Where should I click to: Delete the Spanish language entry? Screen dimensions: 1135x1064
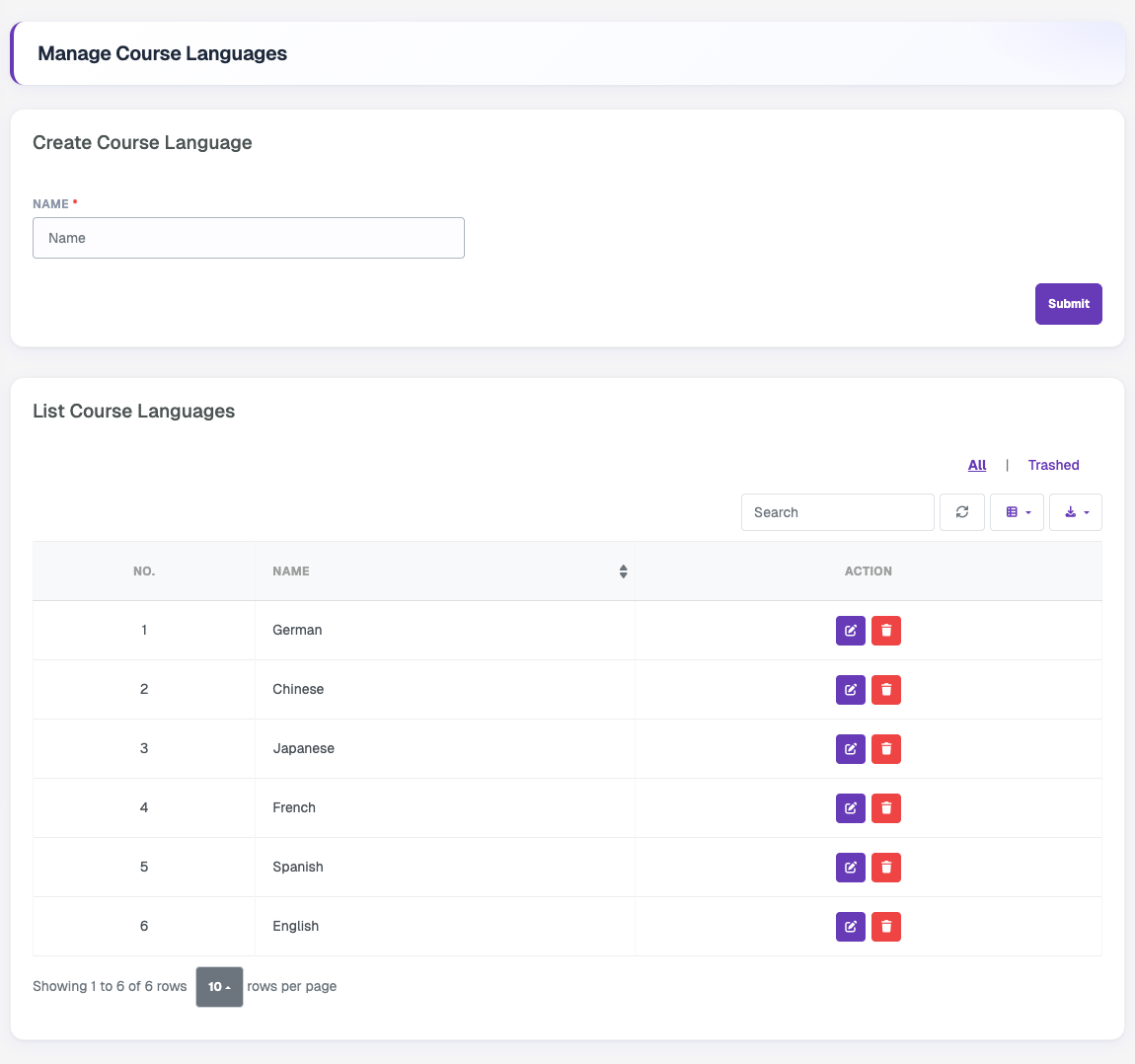coord(886,868)
